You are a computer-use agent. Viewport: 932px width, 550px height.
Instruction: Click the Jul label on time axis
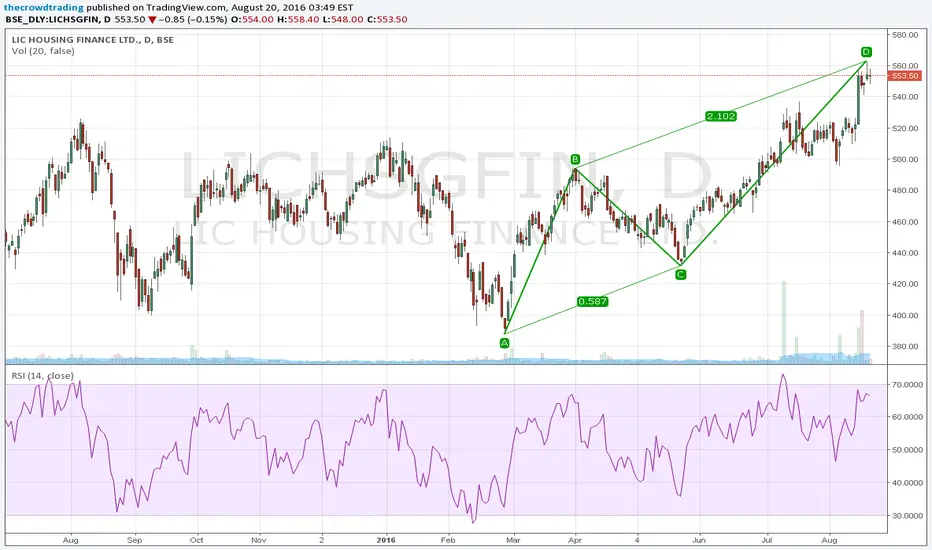click(767, 540)
